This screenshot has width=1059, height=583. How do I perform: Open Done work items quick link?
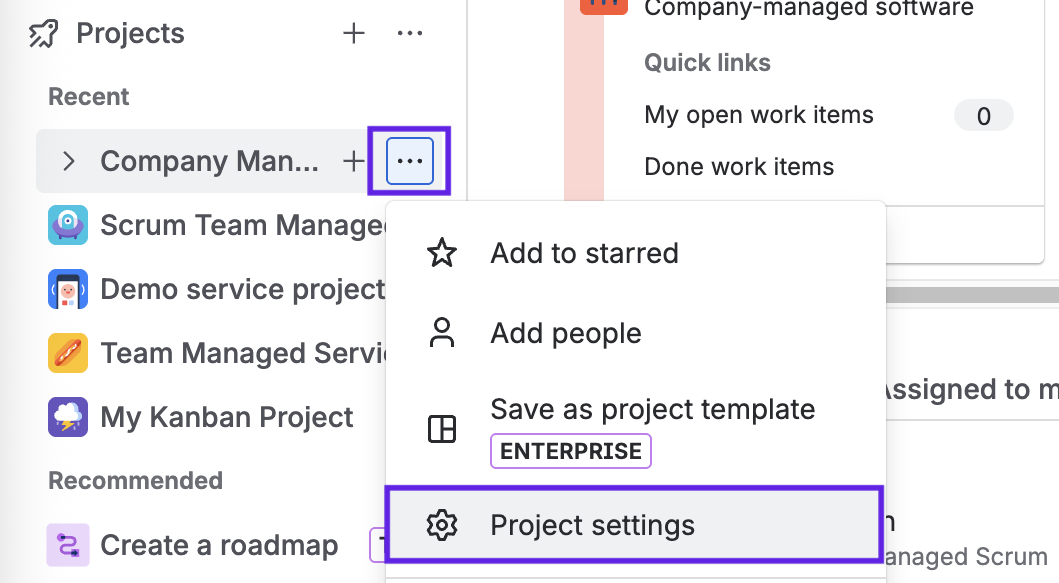pyautogui.click(x=739, y=167)
